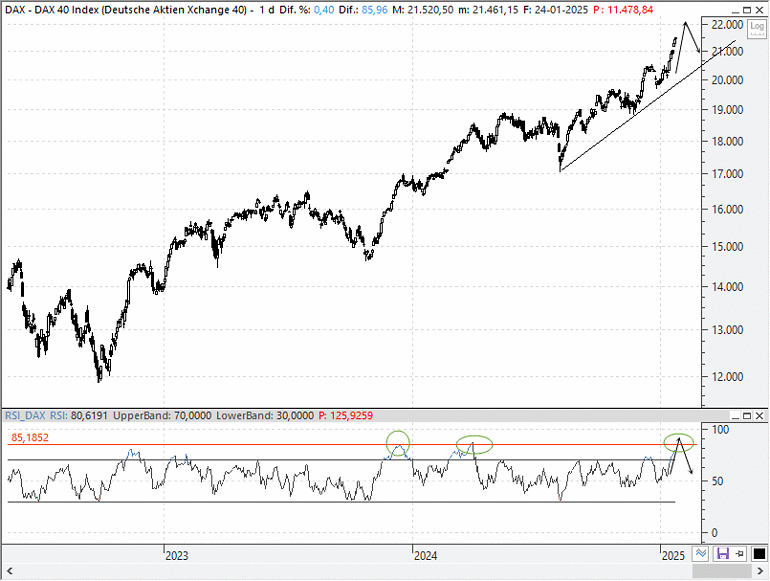Image resolution: width=770 pixels, height=581 pixels.
Task: Click the 2023 year label on time axis
Action: click(177, 555)
